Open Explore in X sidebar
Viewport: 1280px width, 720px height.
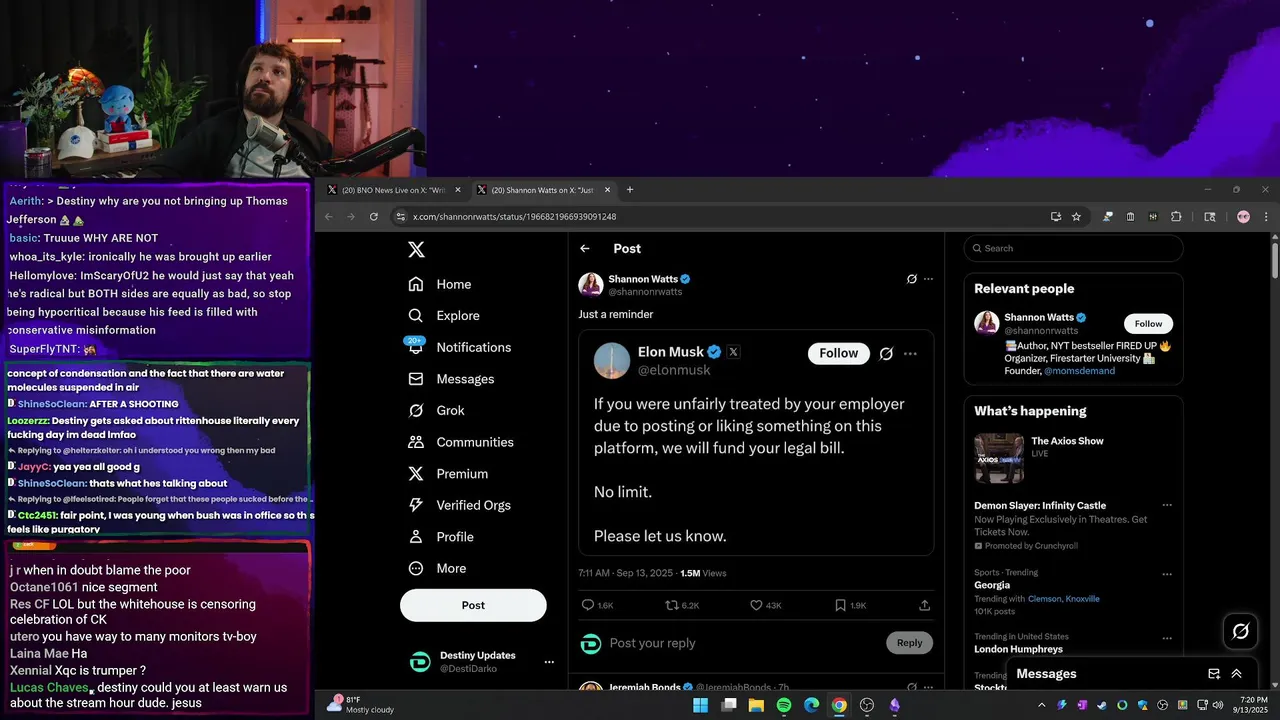(x=444, y=315)
